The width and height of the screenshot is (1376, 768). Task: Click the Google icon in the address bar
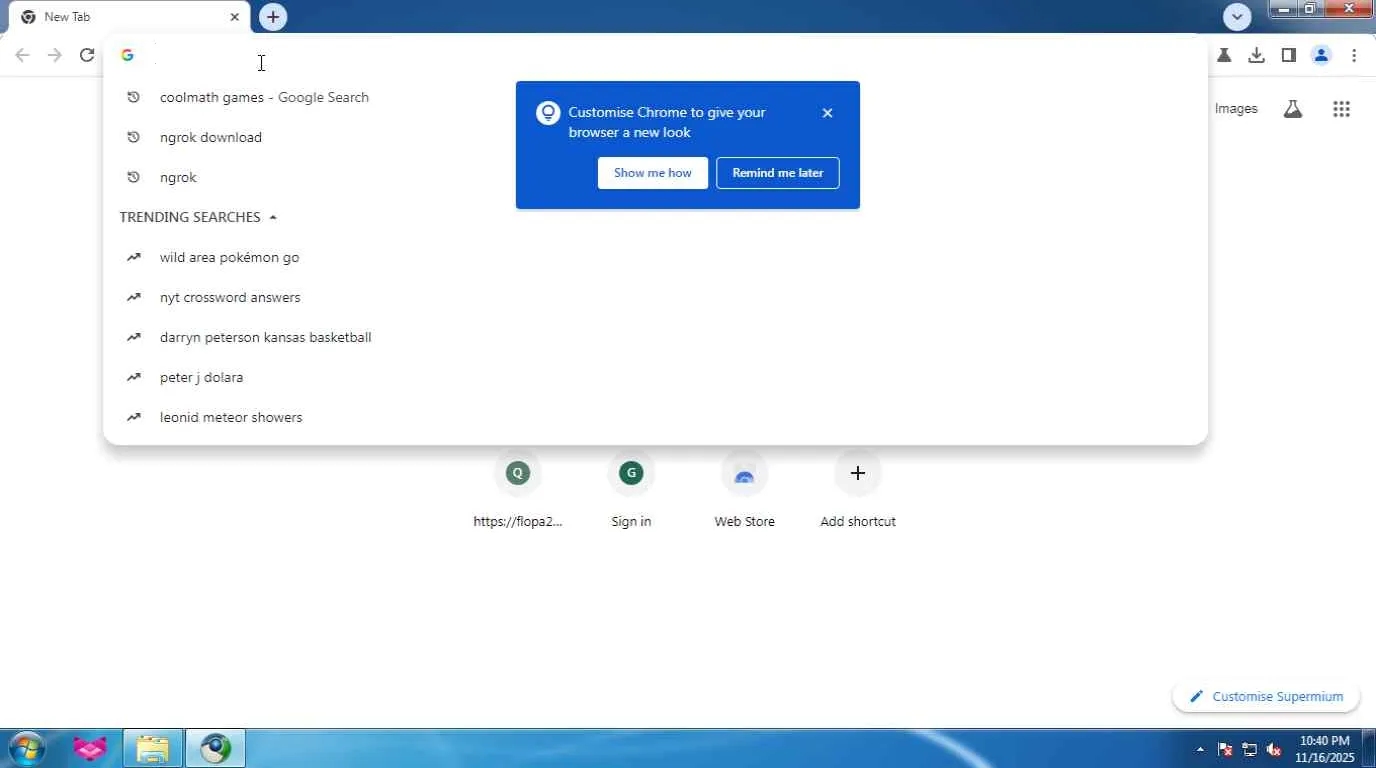(x=127, y=56)
